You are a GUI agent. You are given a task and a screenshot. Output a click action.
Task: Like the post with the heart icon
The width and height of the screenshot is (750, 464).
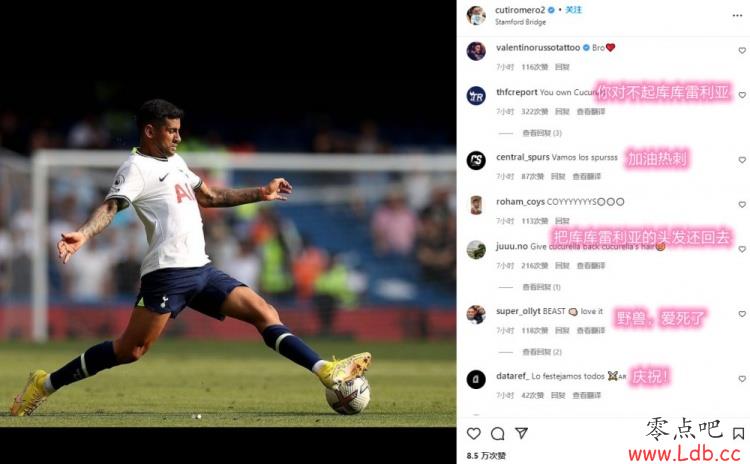pos(474,433)
